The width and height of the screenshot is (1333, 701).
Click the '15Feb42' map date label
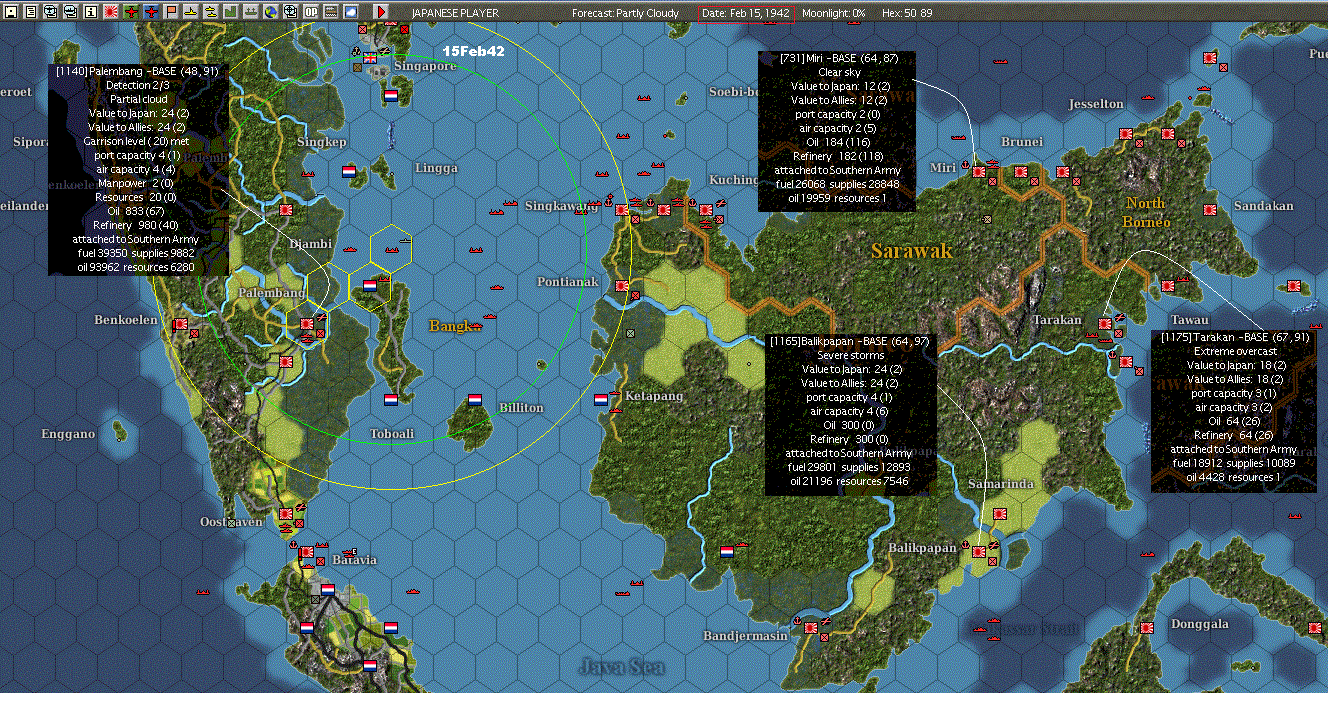473,50
